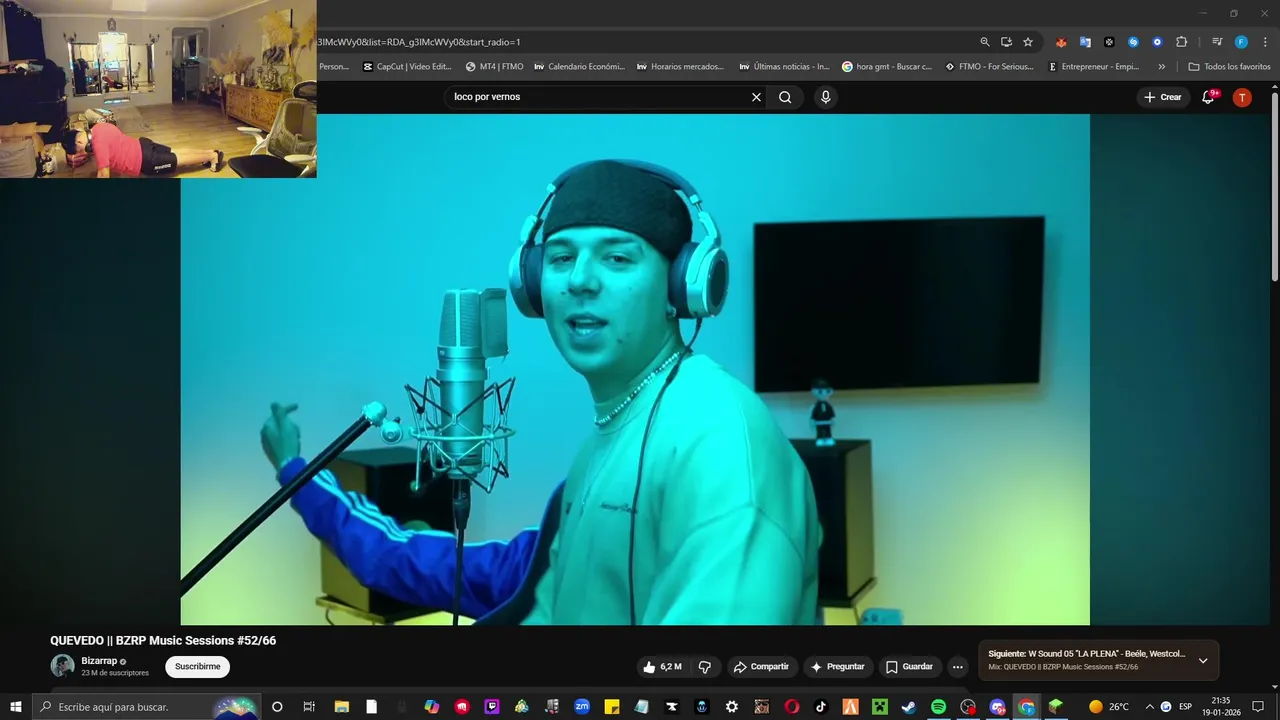Image resolution: width=1280 pixels, height=720 pixels.
Task: Open the Windows notification center icon
Action: coord(1258,707)
